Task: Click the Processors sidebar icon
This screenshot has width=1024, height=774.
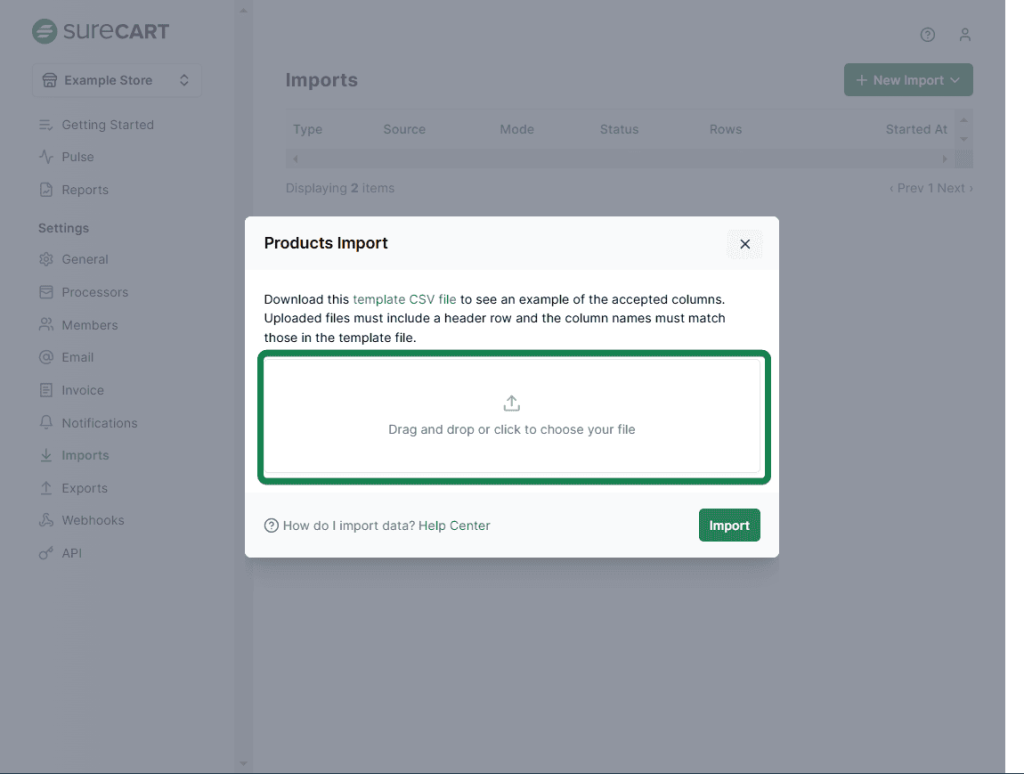Action: tap(46, 292)
